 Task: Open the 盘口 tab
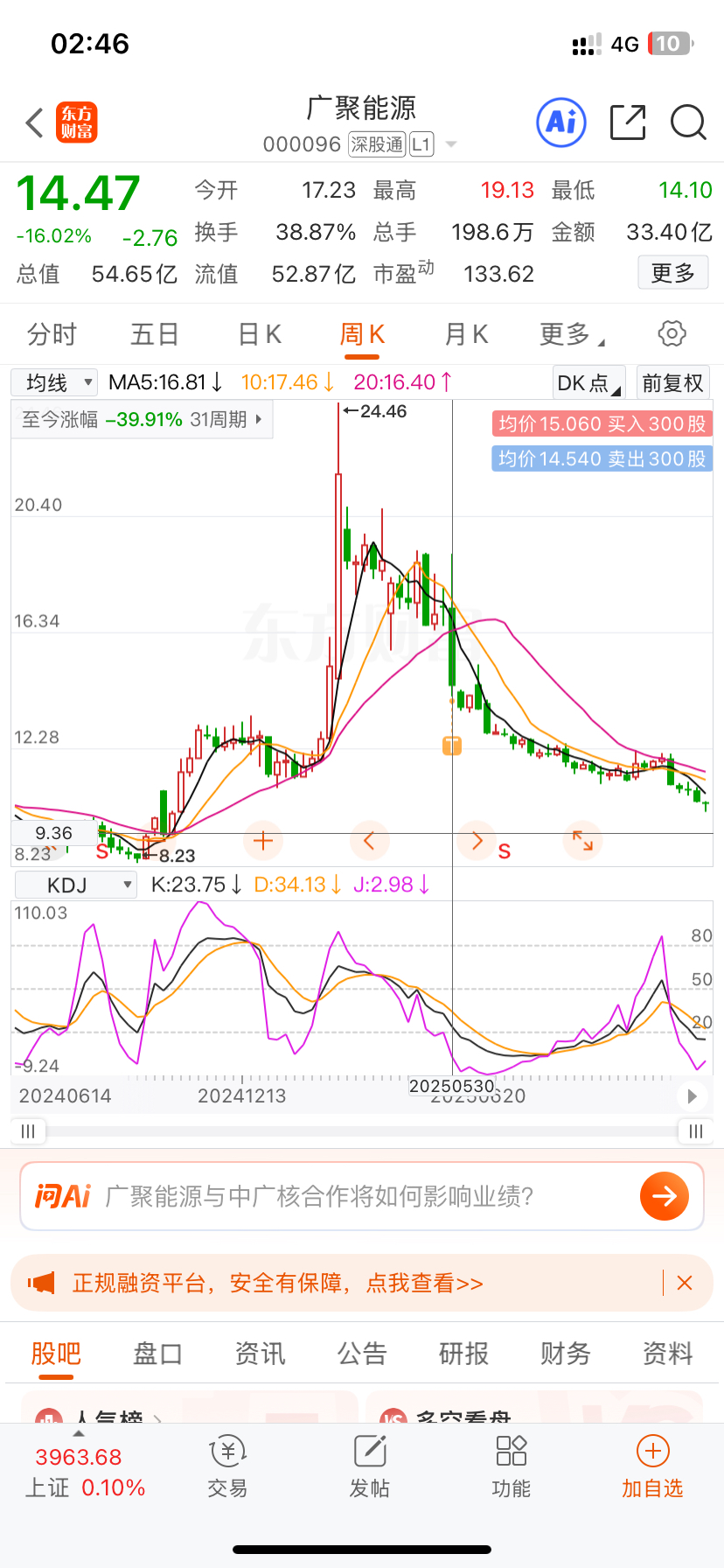157,1354
